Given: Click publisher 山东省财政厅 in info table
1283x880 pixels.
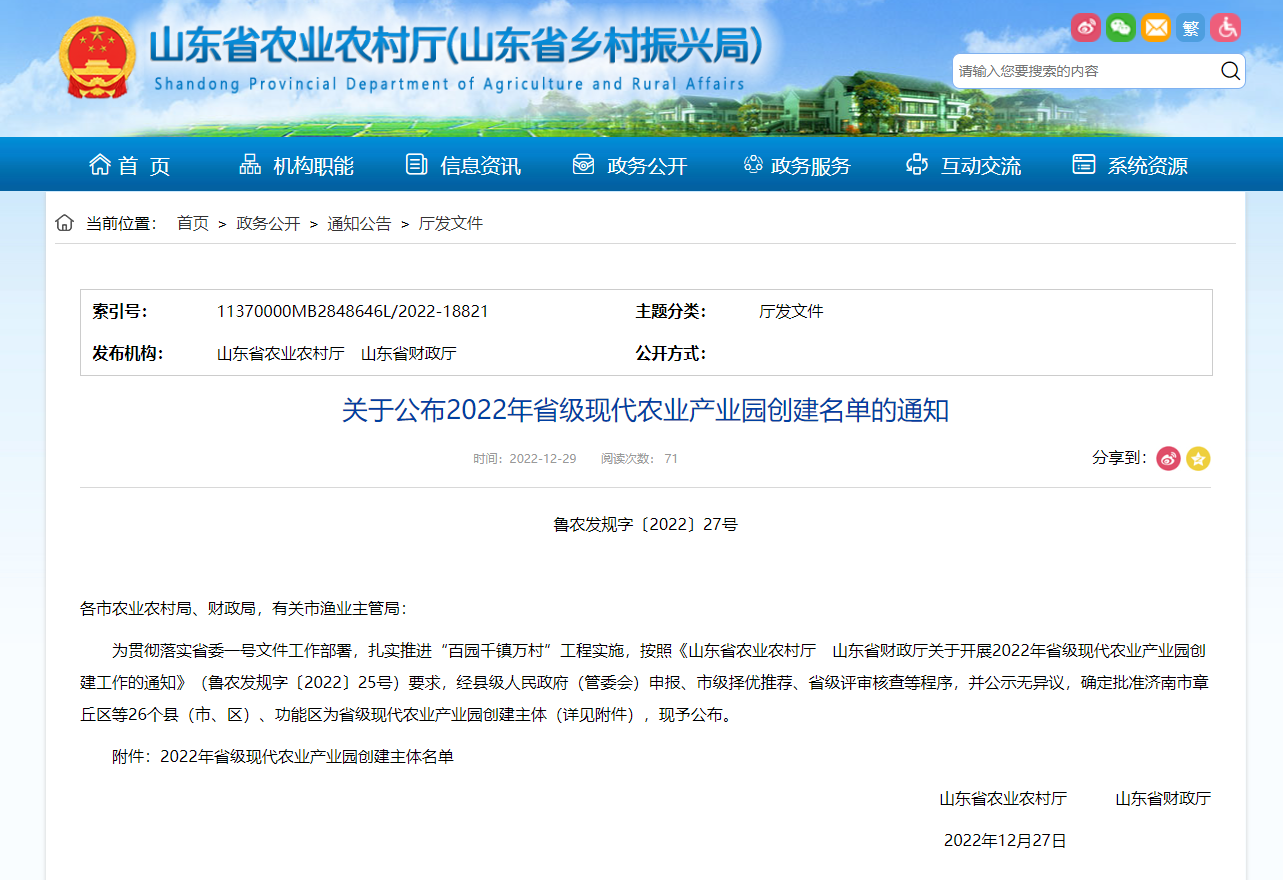Looking at the screenshot, I should coord(409,353).
